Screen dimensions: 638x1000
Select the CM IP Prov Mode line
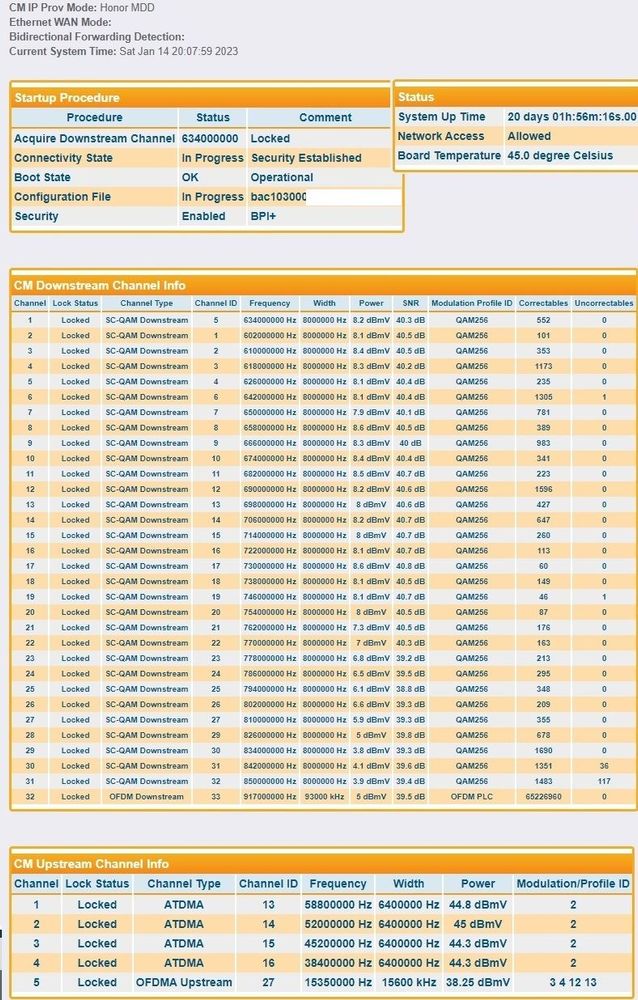point(82,8)
